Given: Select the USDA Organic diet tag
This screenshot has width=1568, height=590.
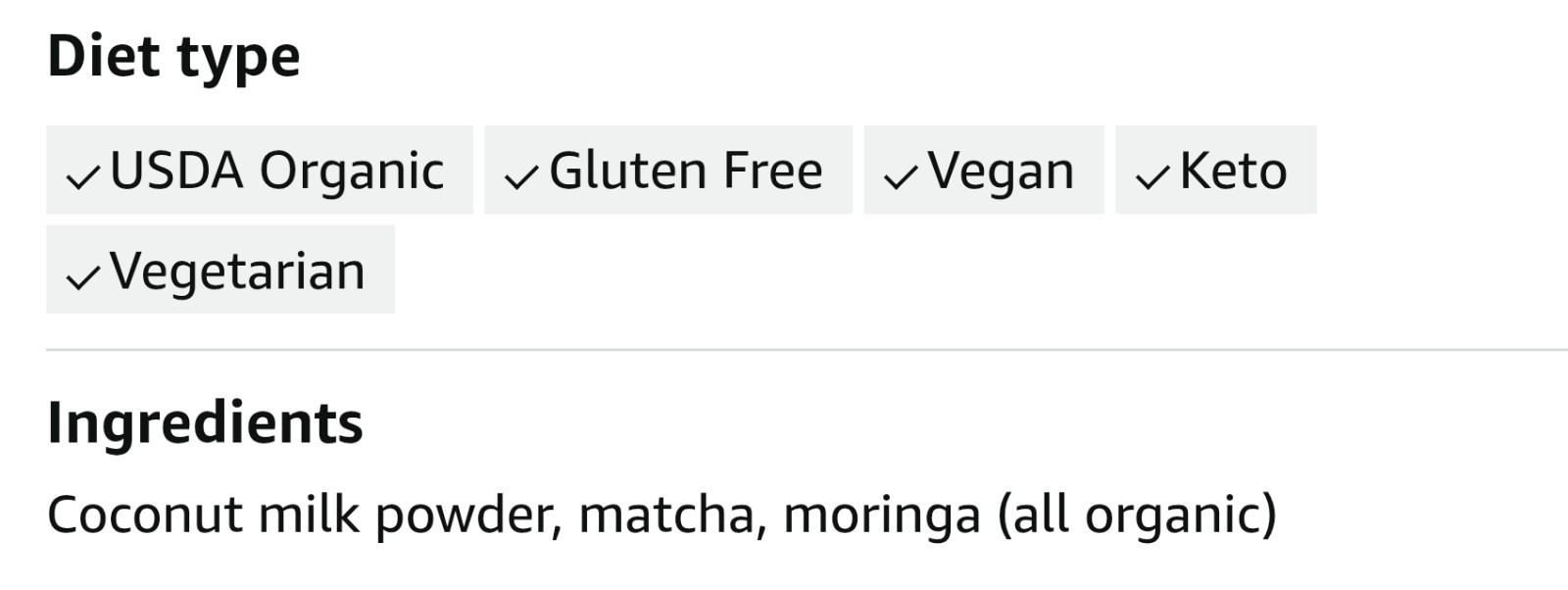Looking at the screenshot, I should [260, 170].
